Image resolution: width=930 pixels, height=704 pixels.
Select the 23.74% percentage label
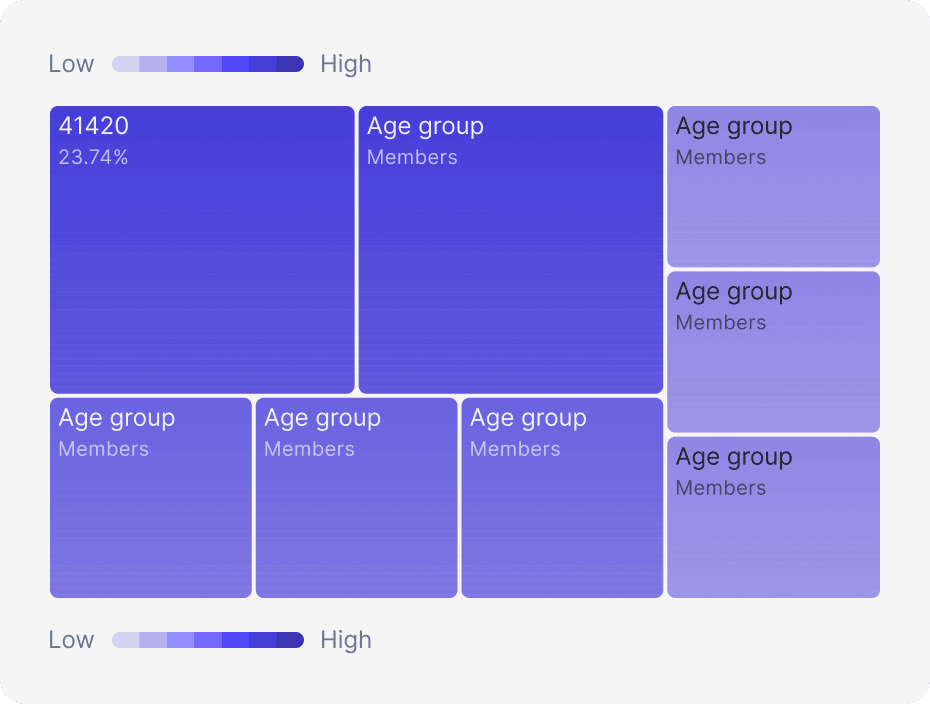93,157
